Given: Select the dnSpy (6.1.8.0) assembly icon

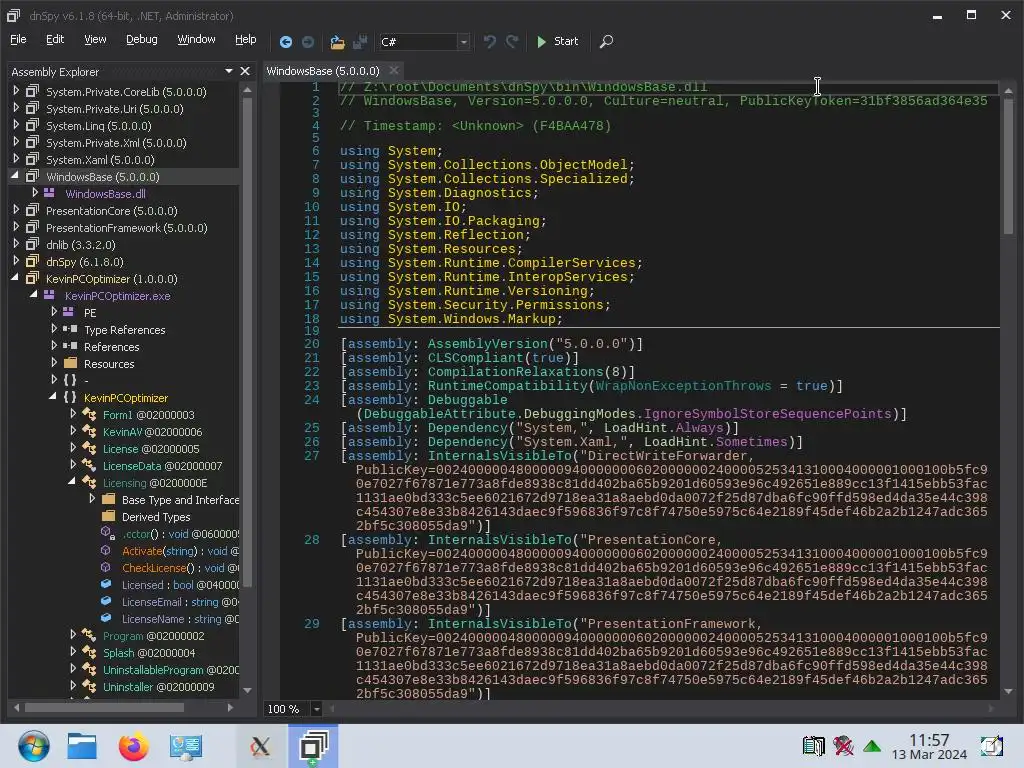Looking at the screenshot, I should point(32,261).
